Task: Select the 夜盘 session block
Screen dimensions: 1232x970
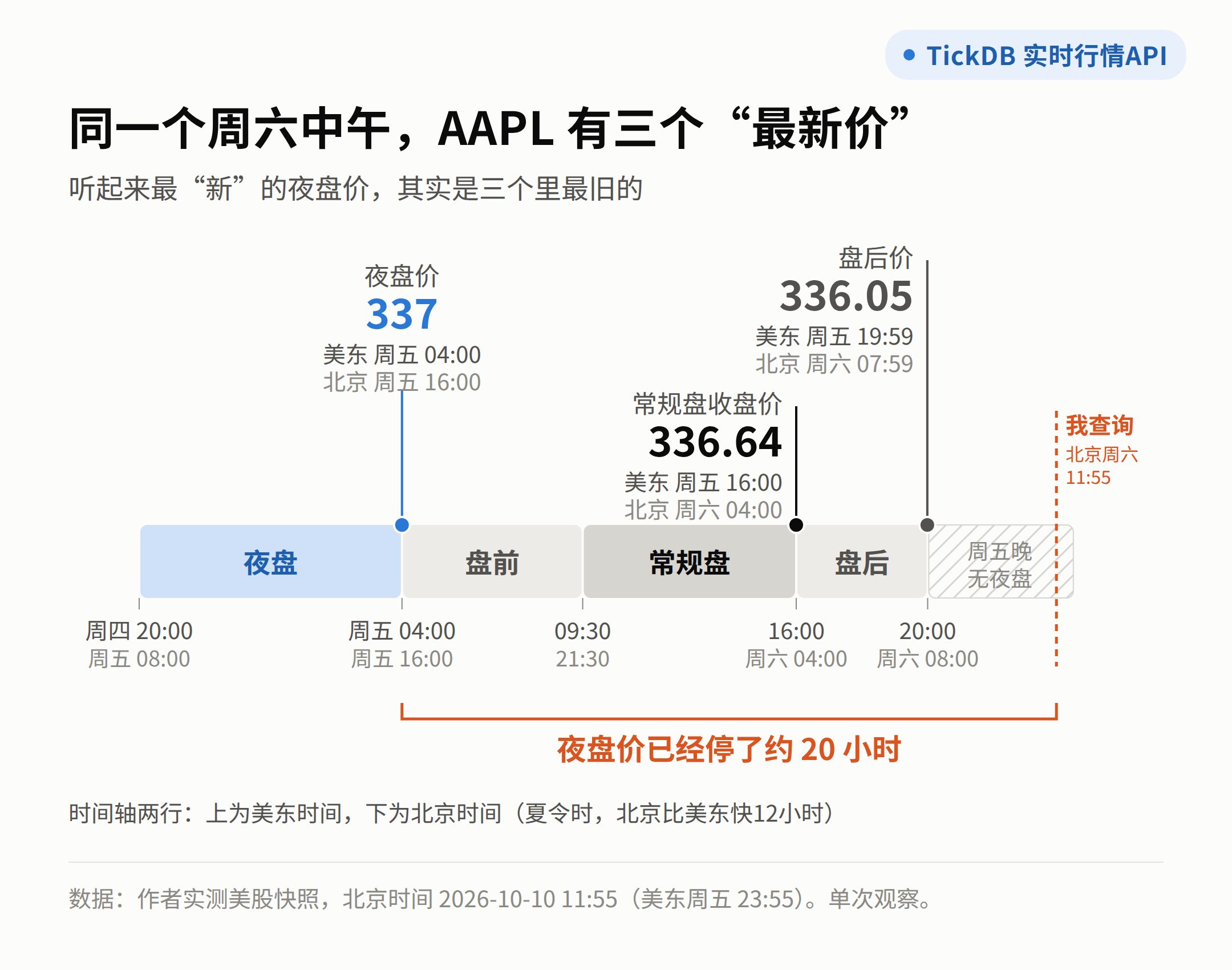Action: pyautogui.click(x=270, y=561)
